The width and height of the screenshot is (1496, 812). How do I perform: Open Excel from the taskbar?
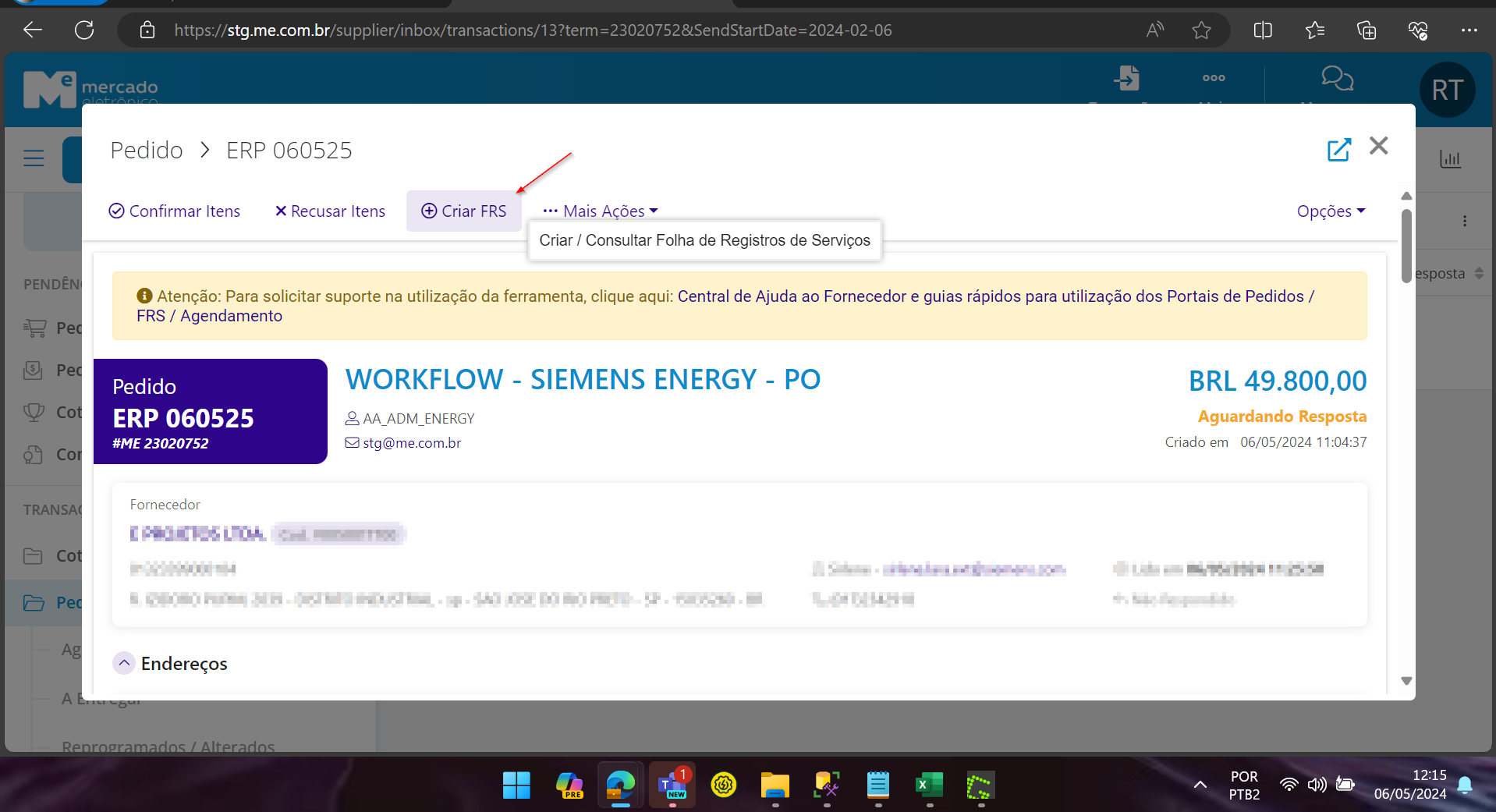(928, 785)
